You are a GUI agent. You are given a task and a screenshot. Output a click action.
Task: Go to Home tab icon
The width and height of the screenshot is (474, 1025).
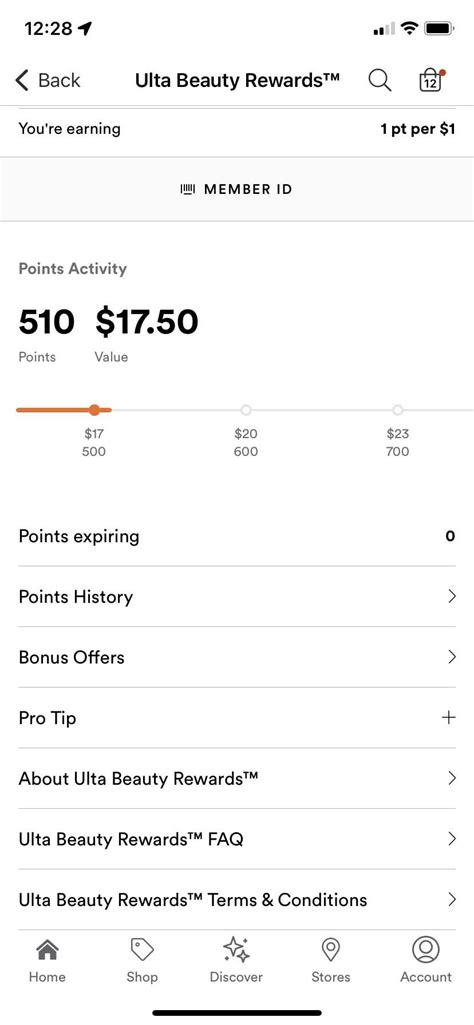[x=47, y=949]
